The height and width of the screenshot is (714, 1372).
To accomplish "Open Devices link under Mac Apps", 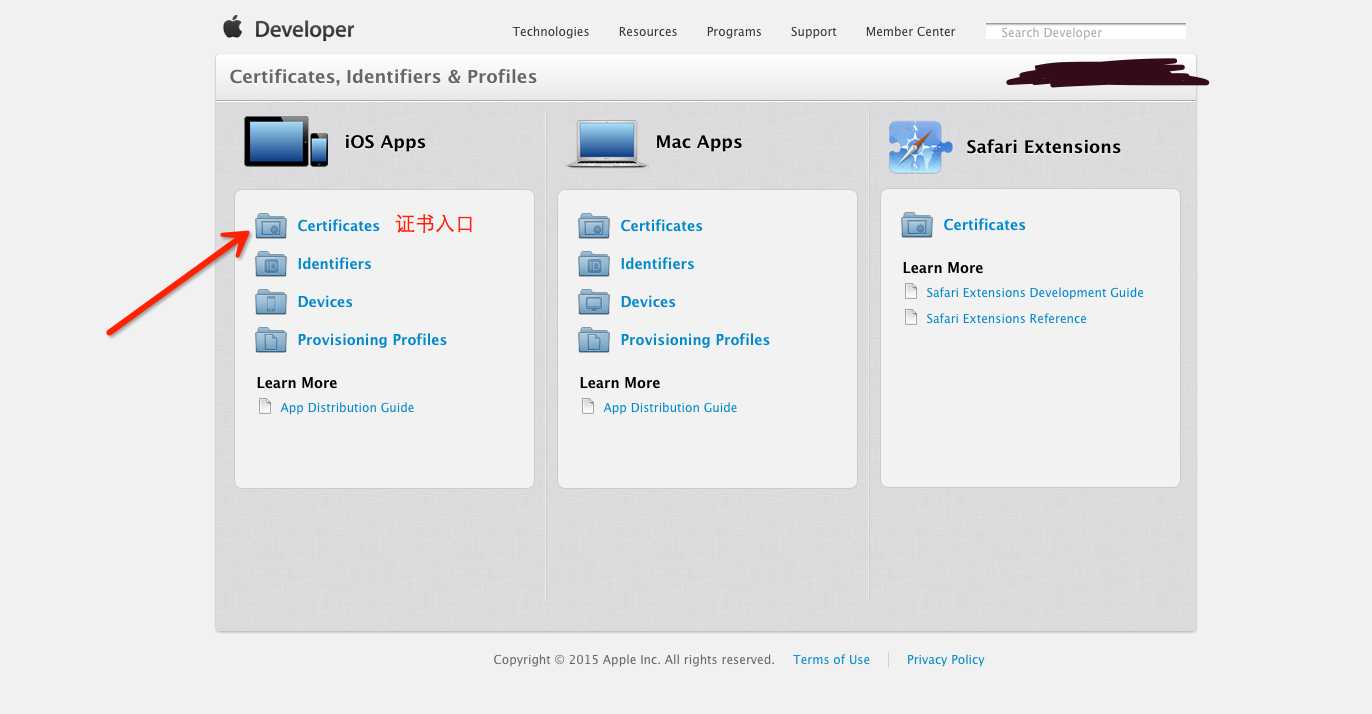I will (648, 302).
